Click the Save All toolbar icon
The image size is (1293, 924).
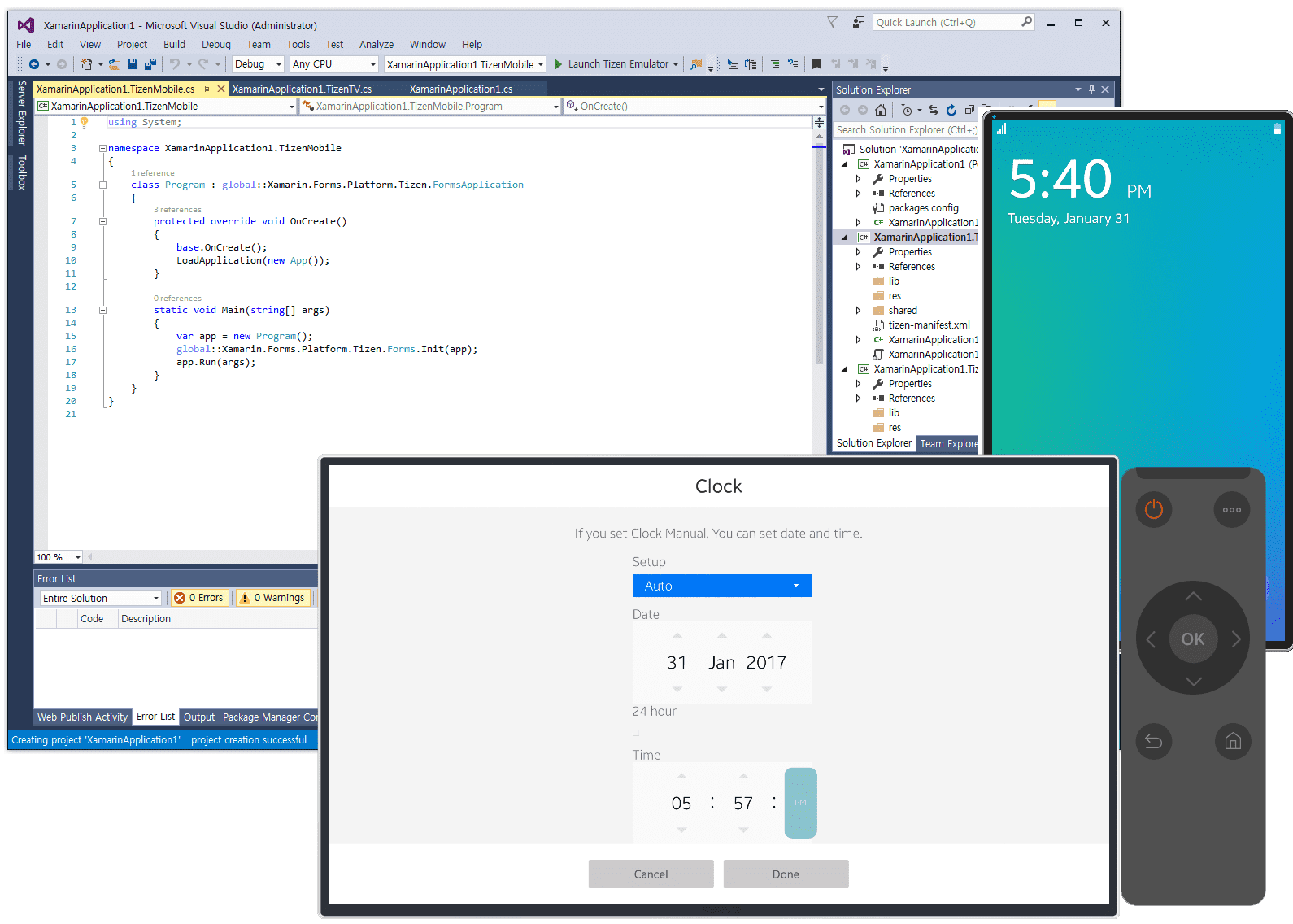pos(150,64)
